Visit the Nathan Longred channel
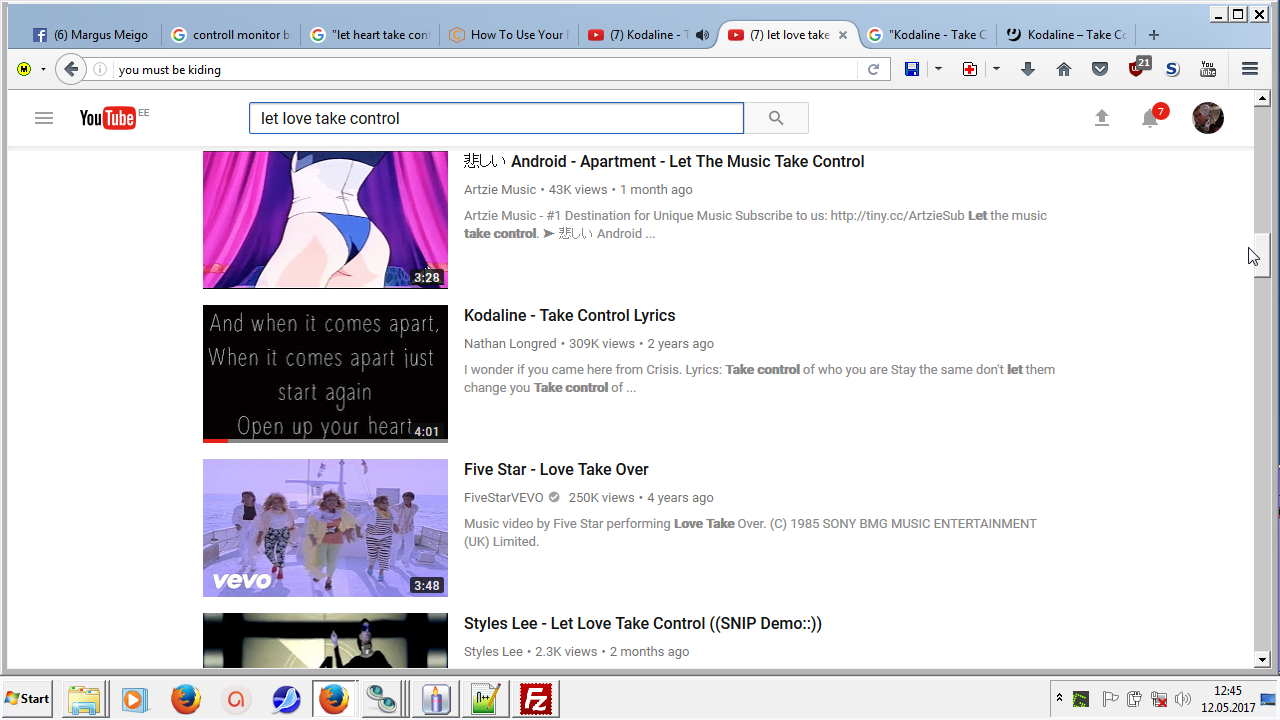 (x=510, y=344)
